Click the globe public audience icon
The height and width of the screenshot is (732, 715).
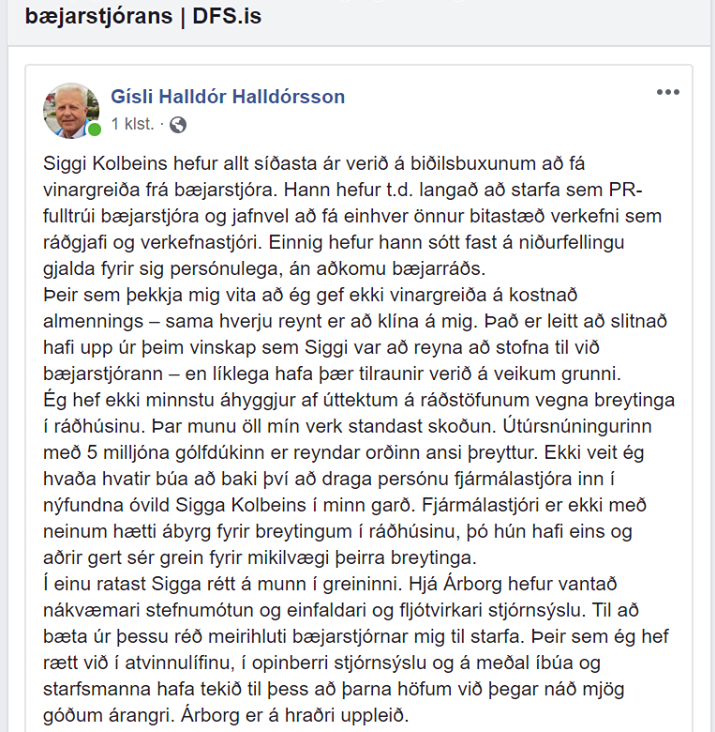tap(178, 125)
